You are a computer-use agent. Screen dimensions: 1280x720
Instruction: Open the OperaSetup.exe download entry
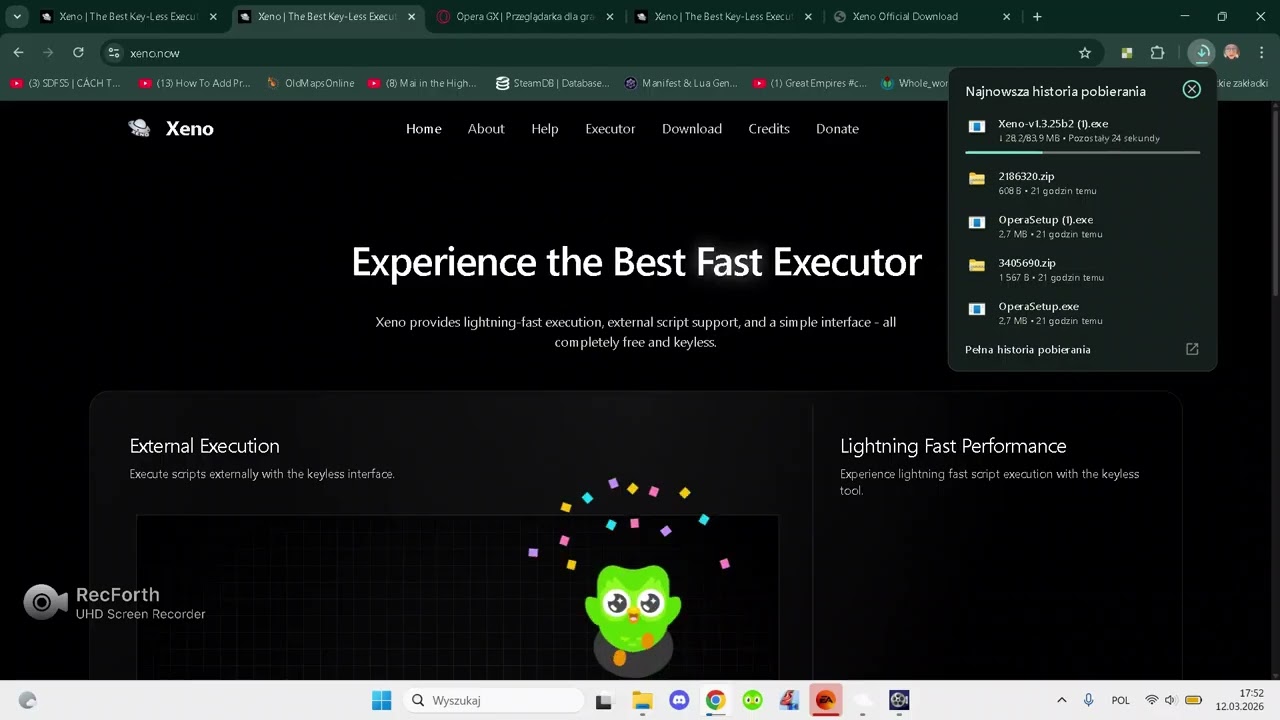pos(1082,313)
